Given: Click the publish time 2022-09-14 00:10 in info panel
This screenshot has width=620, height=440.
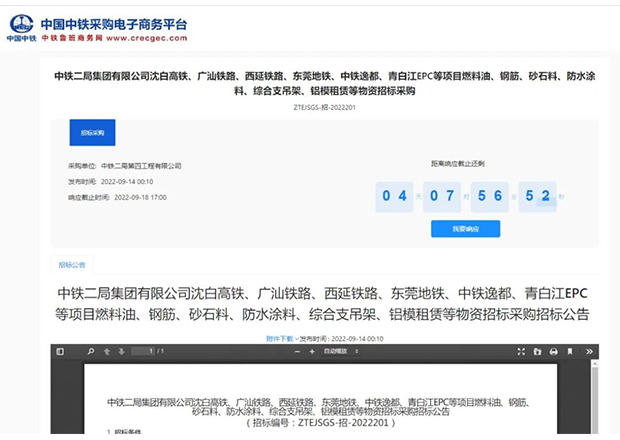Looking at the screenshot, I should click(x=127, y=182).
